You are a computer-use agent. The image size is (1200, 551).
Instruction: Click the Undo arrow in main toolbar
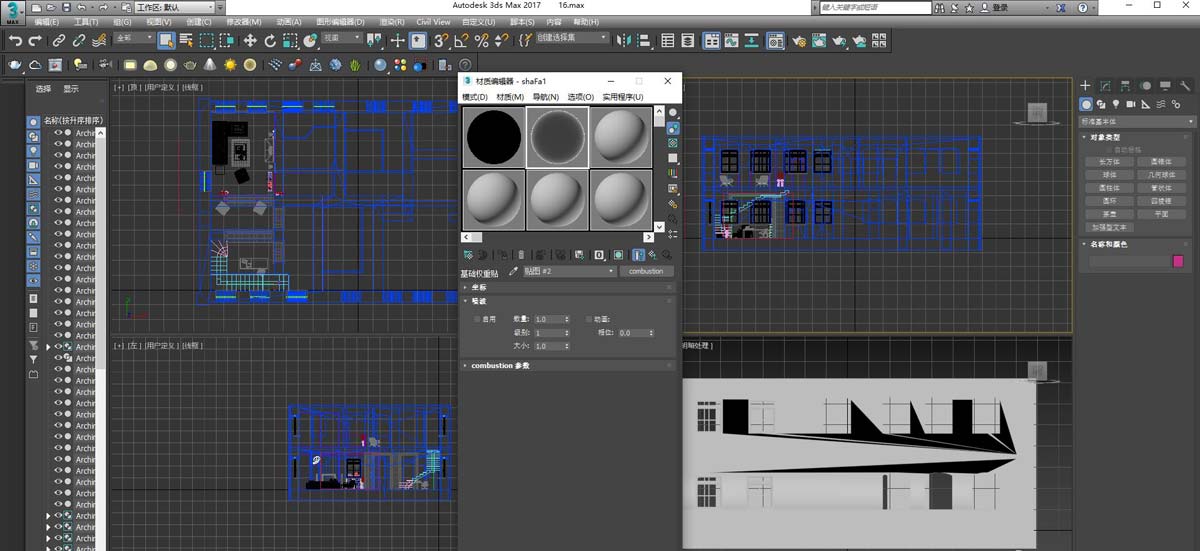tap(15, 41)
